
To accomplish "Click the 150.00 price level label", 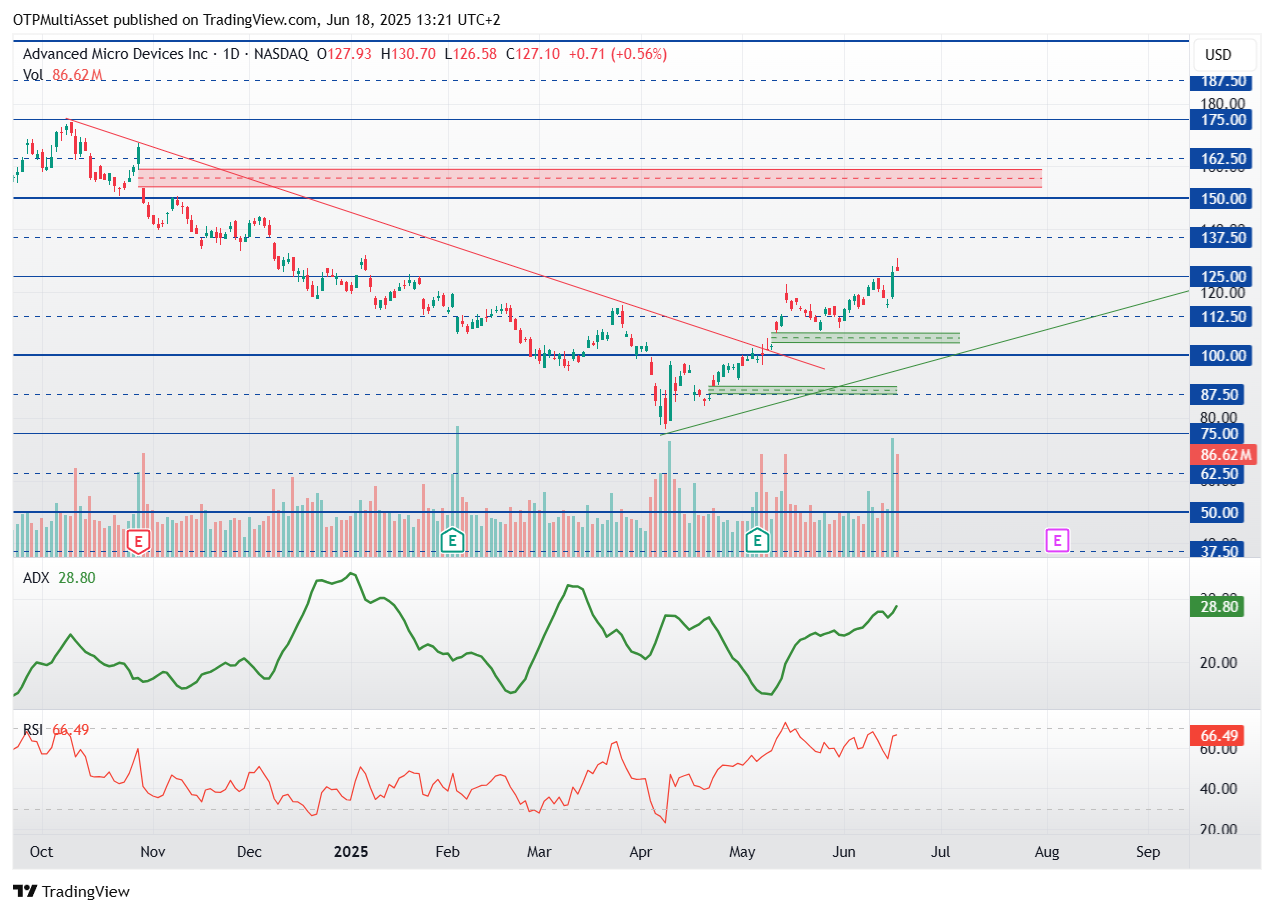I will pyautogui.click(x=1223, y=198).
